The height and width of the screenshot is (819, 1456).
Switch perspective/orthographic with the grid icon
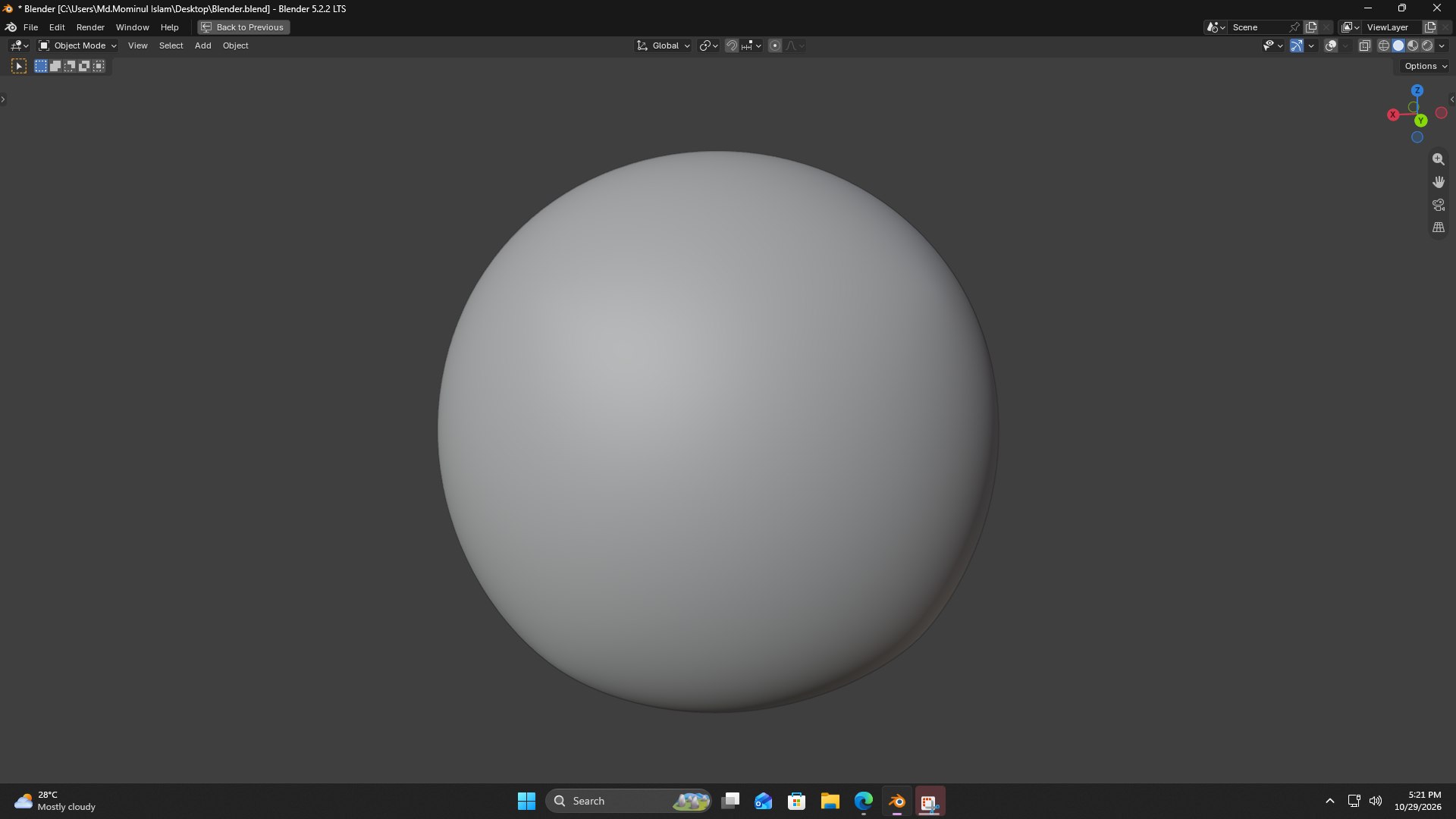pyautogui.click(x=1438, y=227)
